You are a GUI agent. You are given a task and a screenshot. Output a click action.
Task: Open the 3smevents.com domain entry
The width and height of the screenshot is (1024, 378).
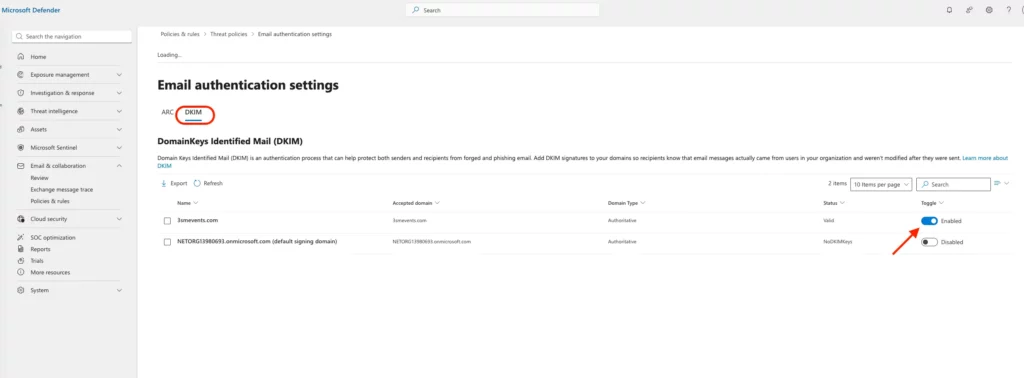pyautogui.click(x=197, y=221)
